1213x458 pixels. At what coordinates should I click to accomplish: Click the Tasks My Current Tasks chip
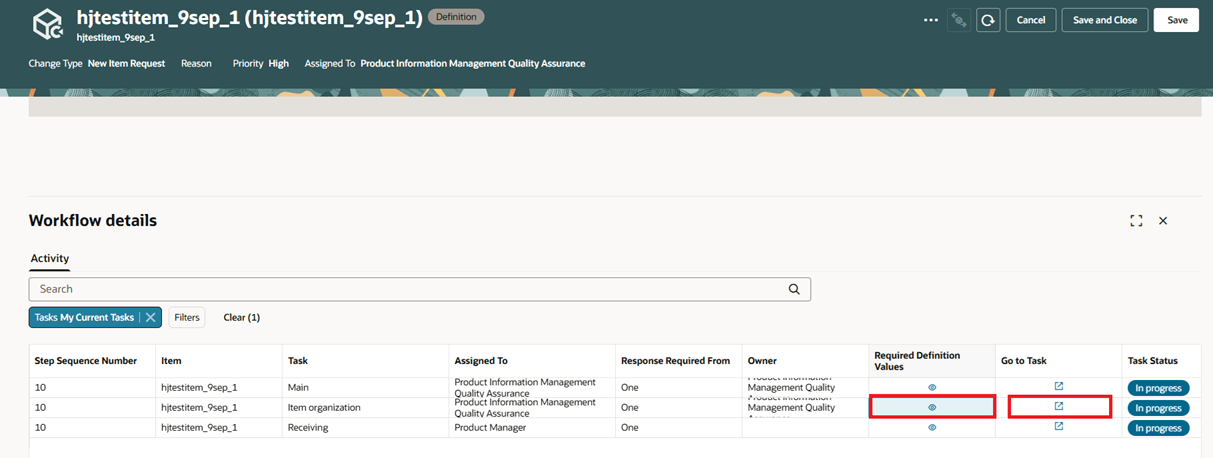tap(84, 317)
